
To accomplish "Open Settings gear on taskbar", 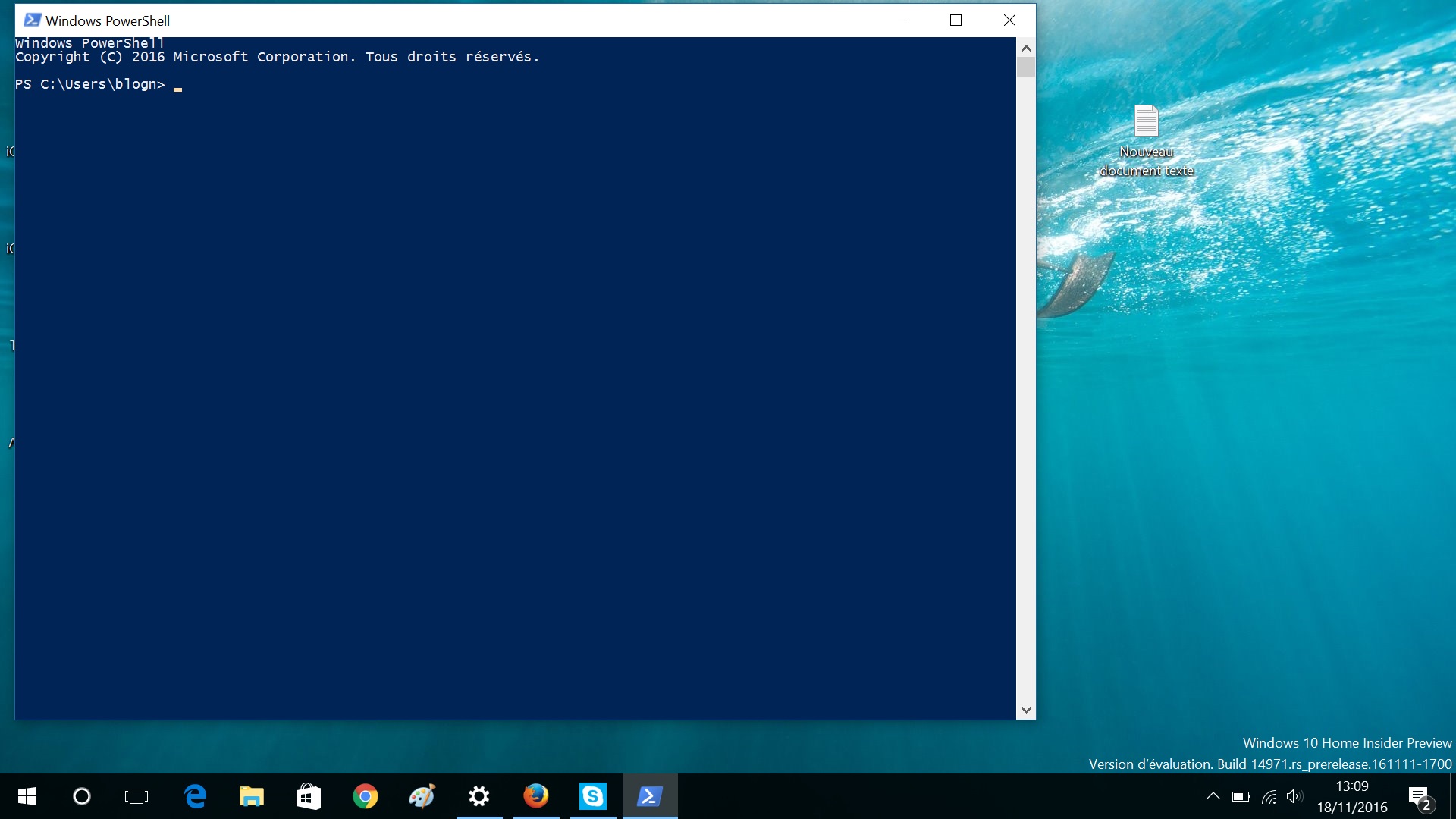I will point(479,796).
